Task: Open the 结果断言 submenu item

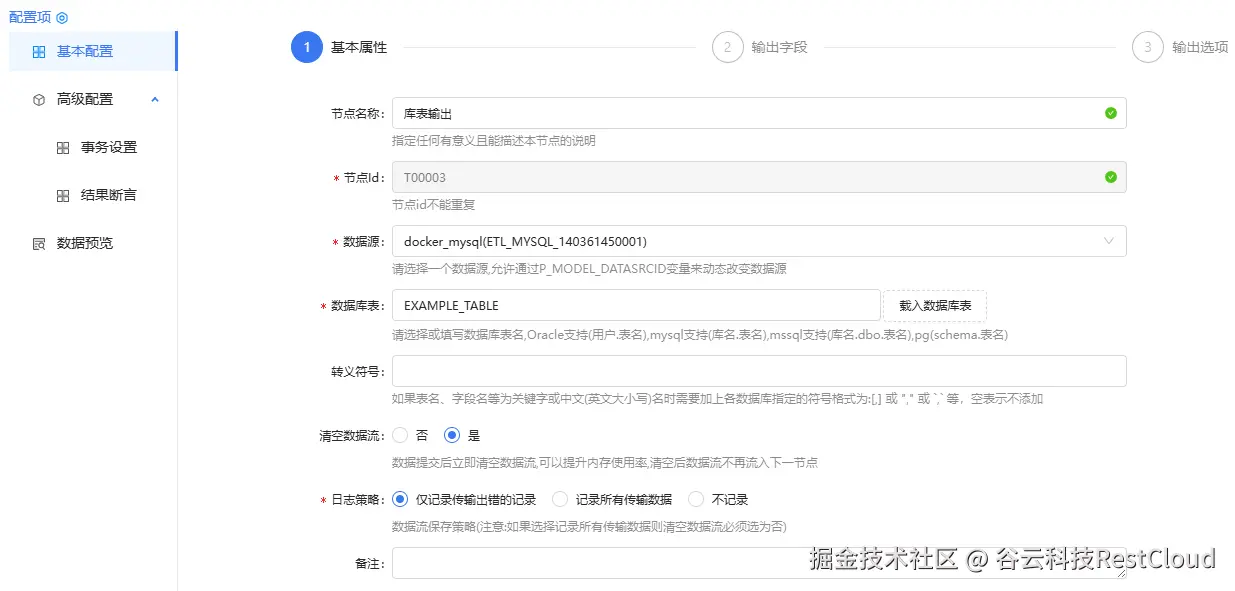Action: (x=93, y=195)
